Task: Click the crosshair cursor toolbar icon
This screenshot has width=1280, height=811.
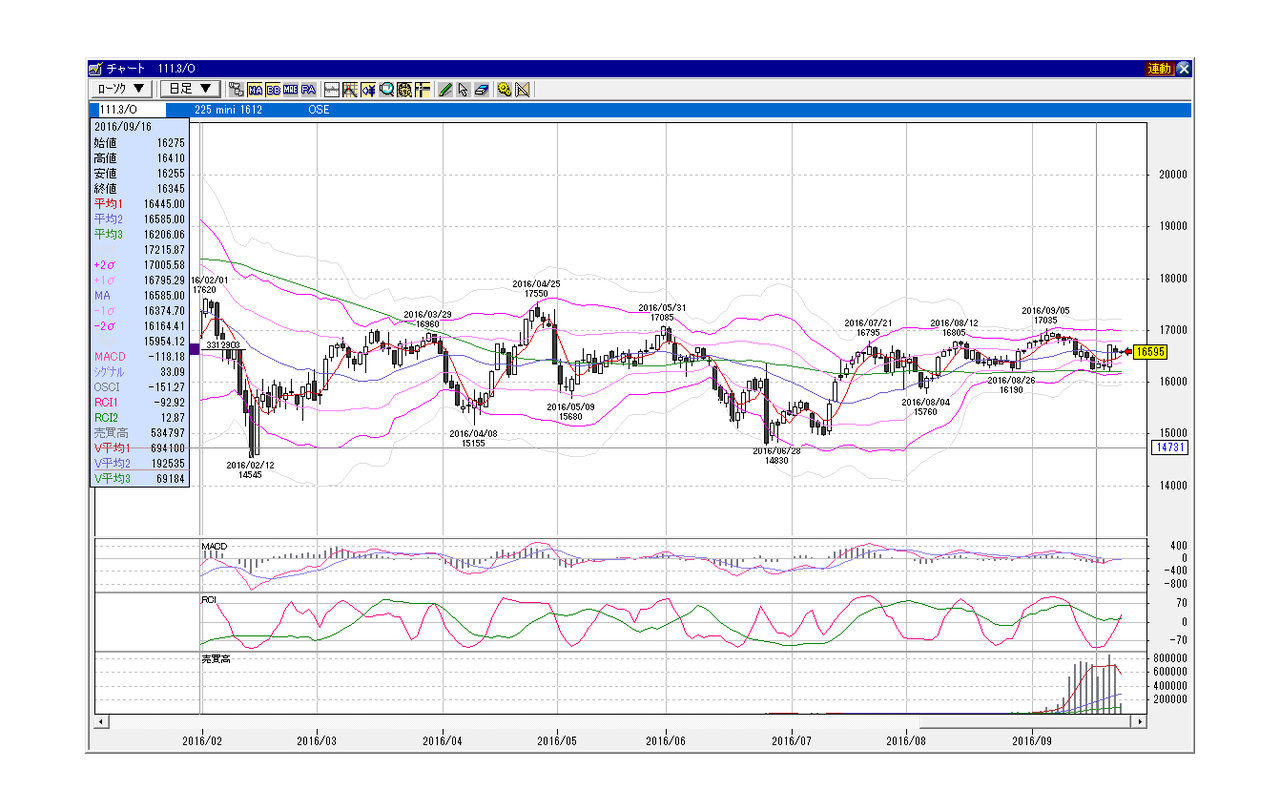Action: coord(423,89)
